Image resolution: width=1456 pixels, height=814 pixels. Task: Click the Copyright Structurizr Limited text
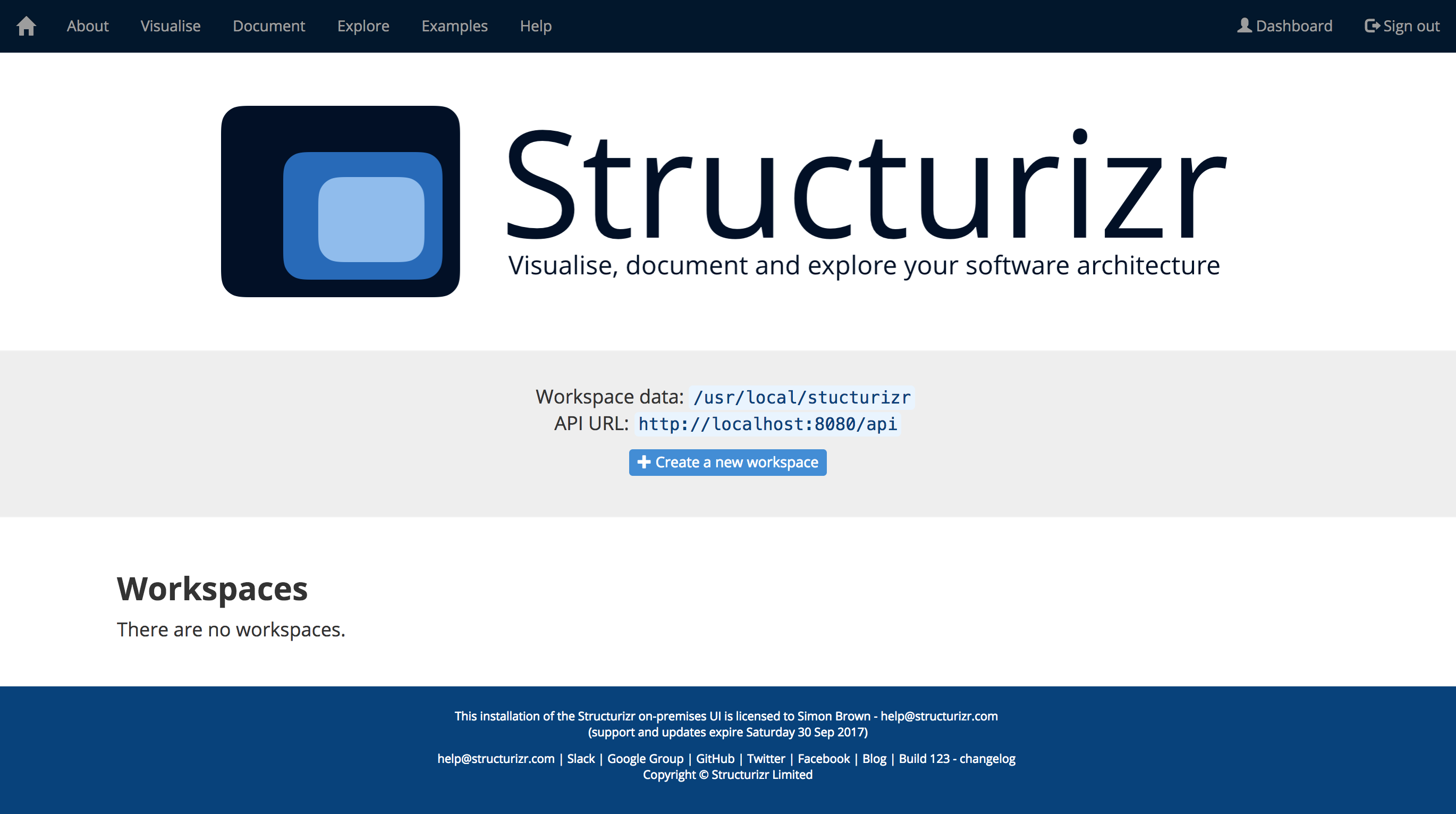tap(727, 775)
